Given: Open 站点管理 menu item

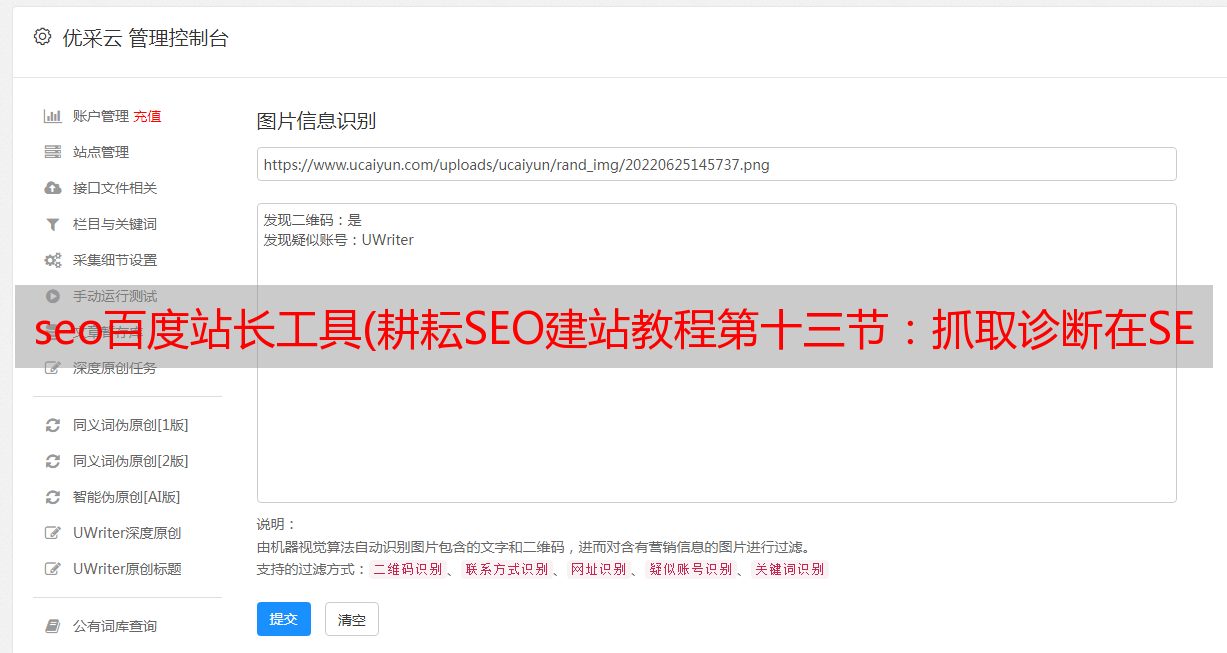Looking at the screenshot, I should point(101,152).
